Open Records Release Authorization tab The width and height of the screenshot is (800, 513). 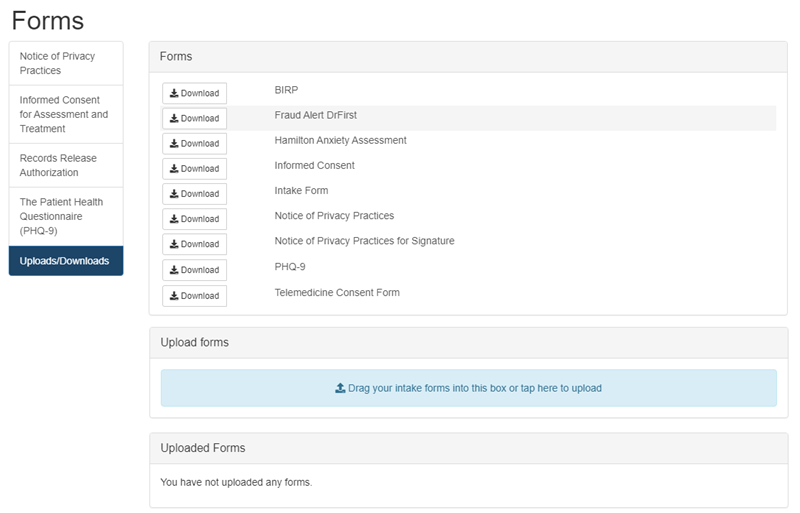66,165
